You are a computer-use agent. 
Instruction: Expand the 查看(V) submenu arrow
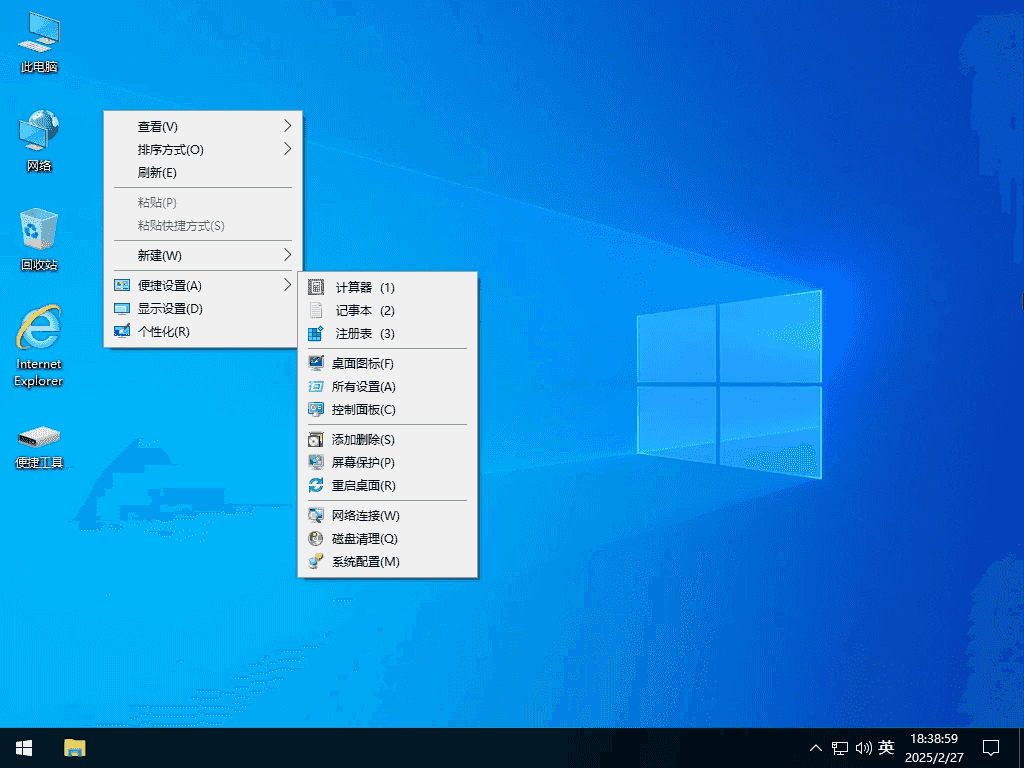pos(287,126)
